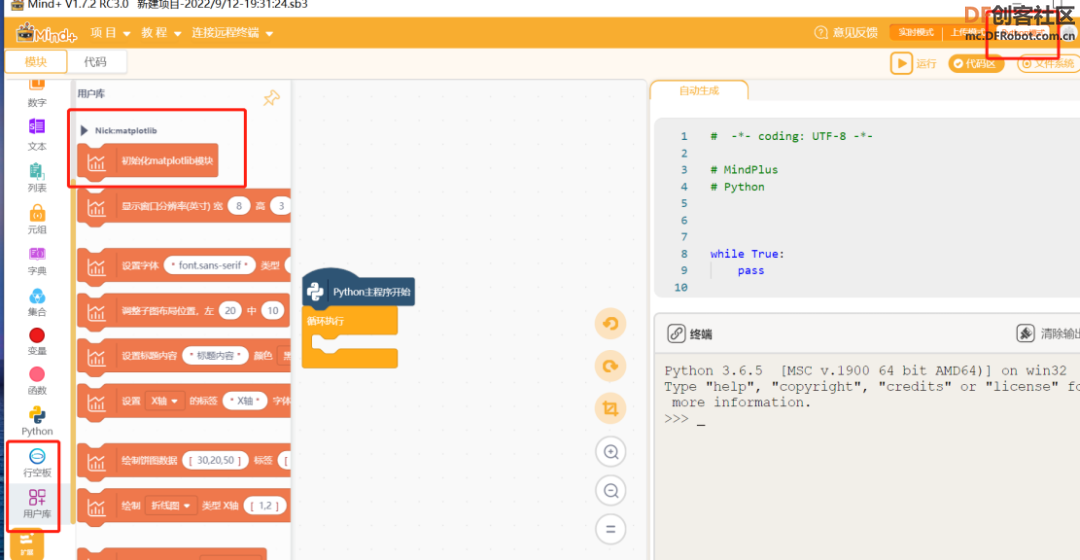Reset workspace zoom with equals icon
The image size is (1080, 560).
[610, 530]
